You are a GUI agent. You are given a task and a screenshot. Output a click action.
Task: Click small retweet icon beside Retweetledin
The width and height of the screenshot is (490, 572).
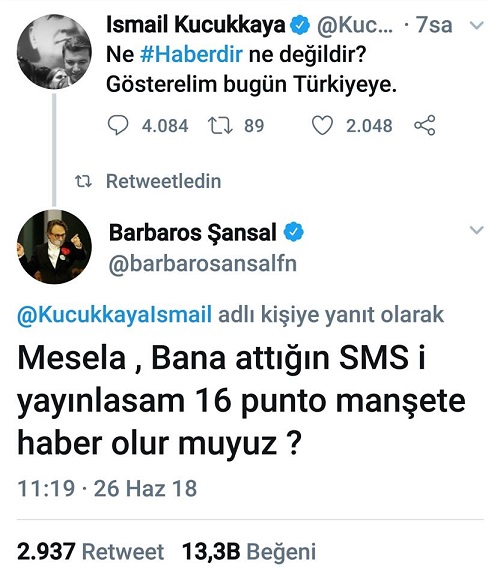pyautogui.click(x=83, y=181)
